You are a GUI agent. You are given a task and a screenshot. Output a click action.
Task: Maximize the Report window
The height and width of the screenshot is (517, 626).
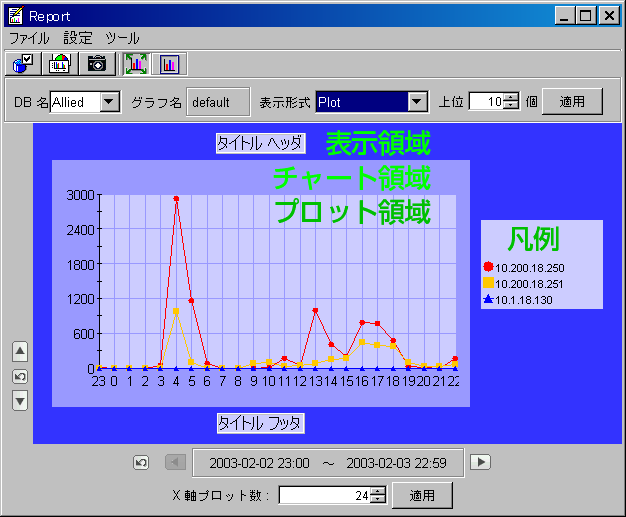[586, 16]
